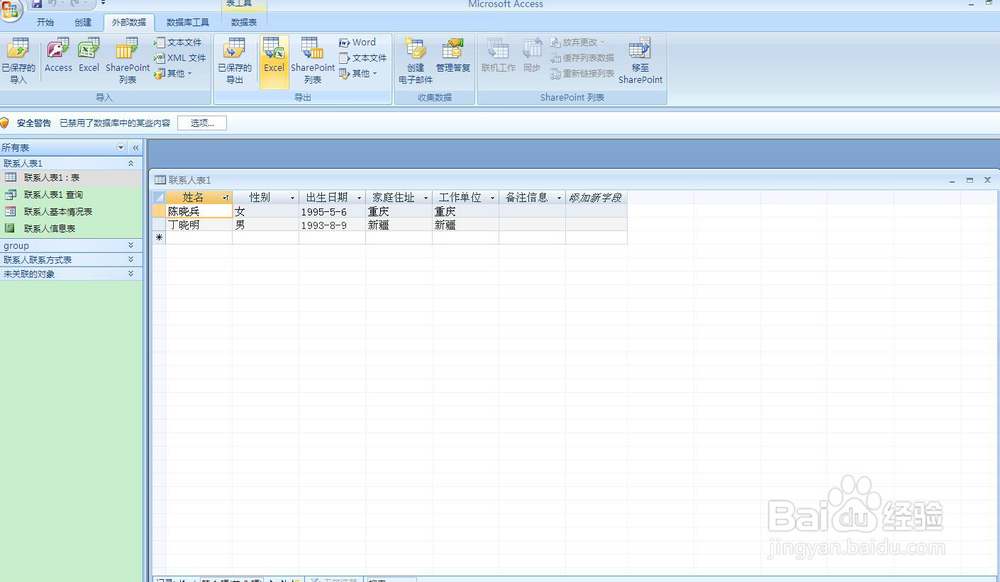
Task: Select the Excel export icon in 导出 group
Action: (x=274, y=58)
